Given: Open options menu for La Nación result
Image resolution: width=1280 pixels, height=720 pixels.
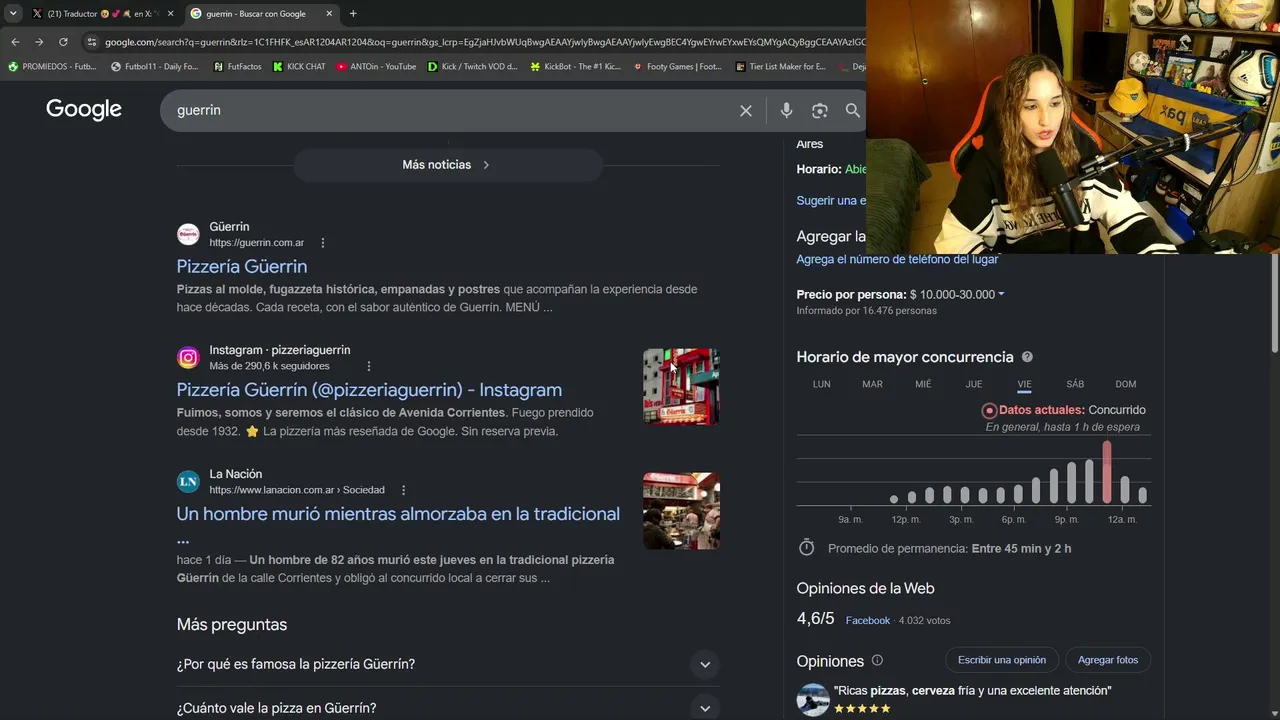Looking at the screenshot, I should tap(403, 490).
